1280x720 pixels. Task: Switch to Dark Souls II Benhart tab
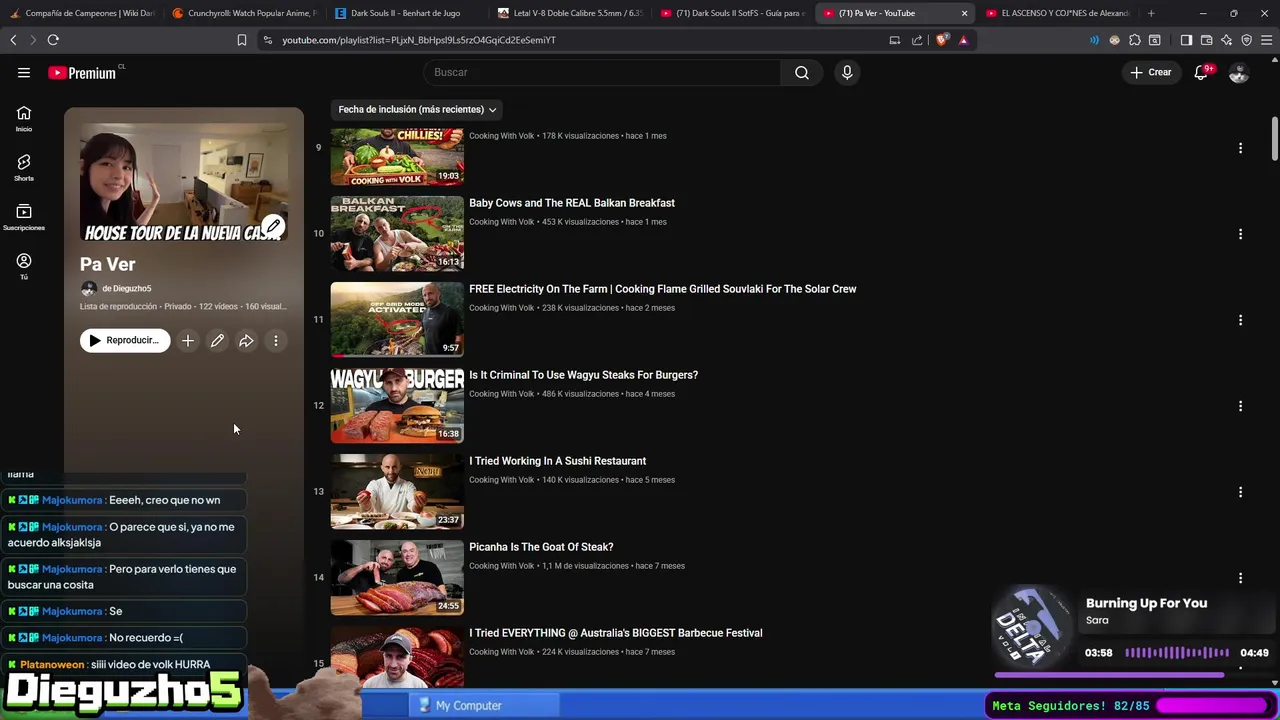(405, 13)
